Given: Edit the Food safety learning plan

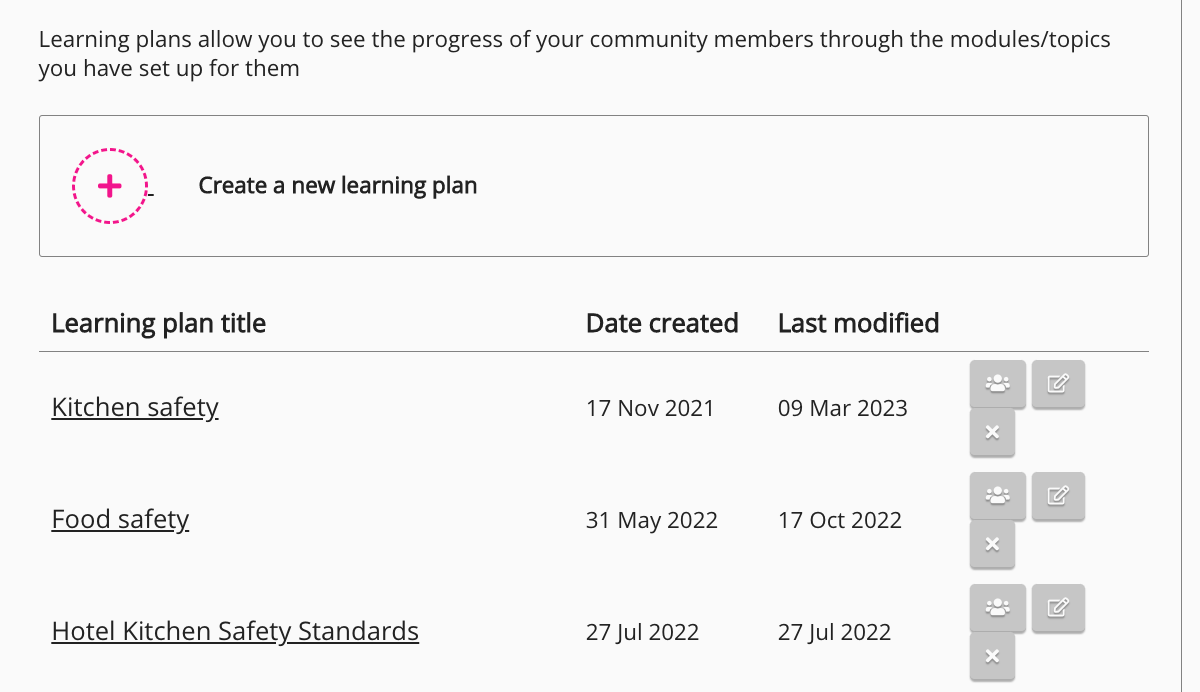Looking at the screenshot, I should click(x=1058, y=496).
